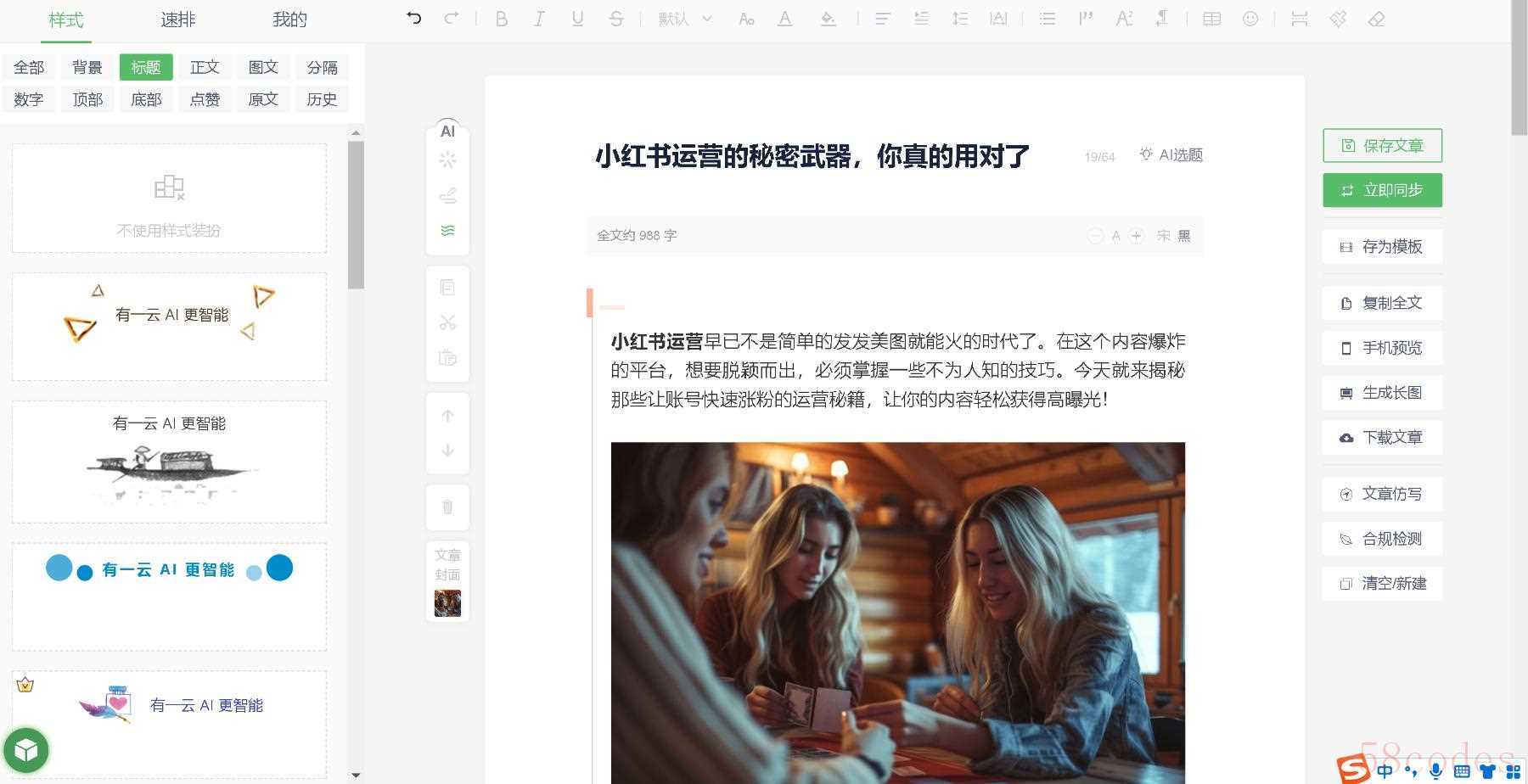Toggle underline formatting

(x=577, y=19)
